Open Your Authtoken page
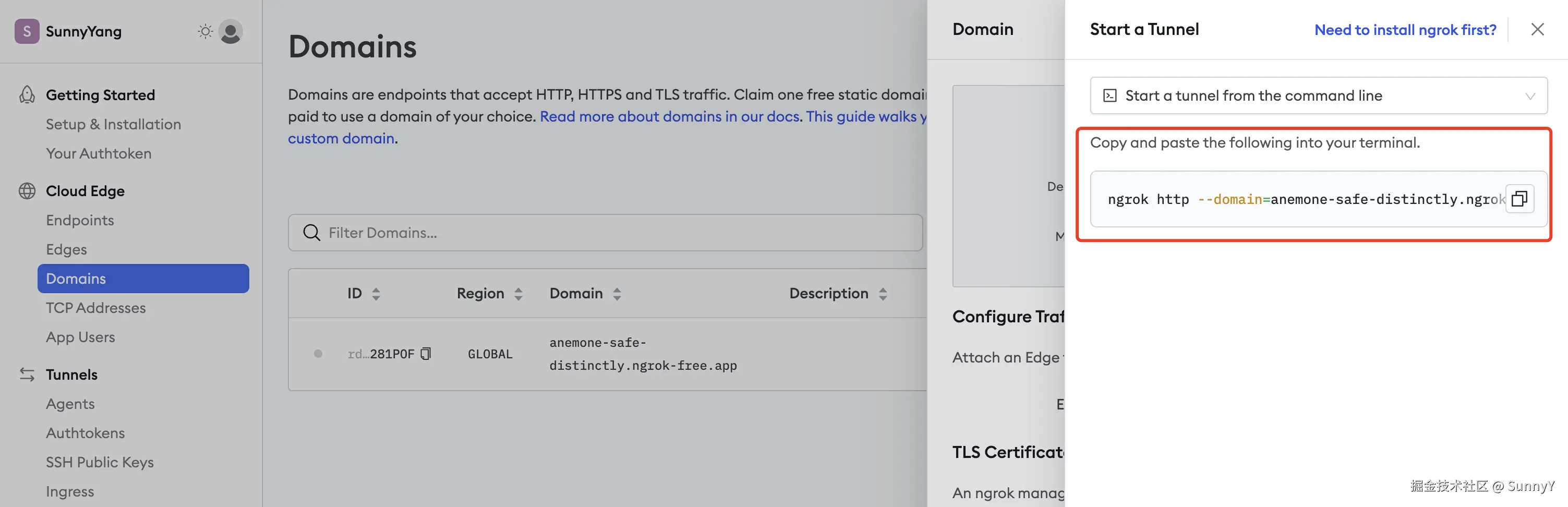Image resolution: width=1568 pixels, height=507 pixels. click(x=99, y=153)
